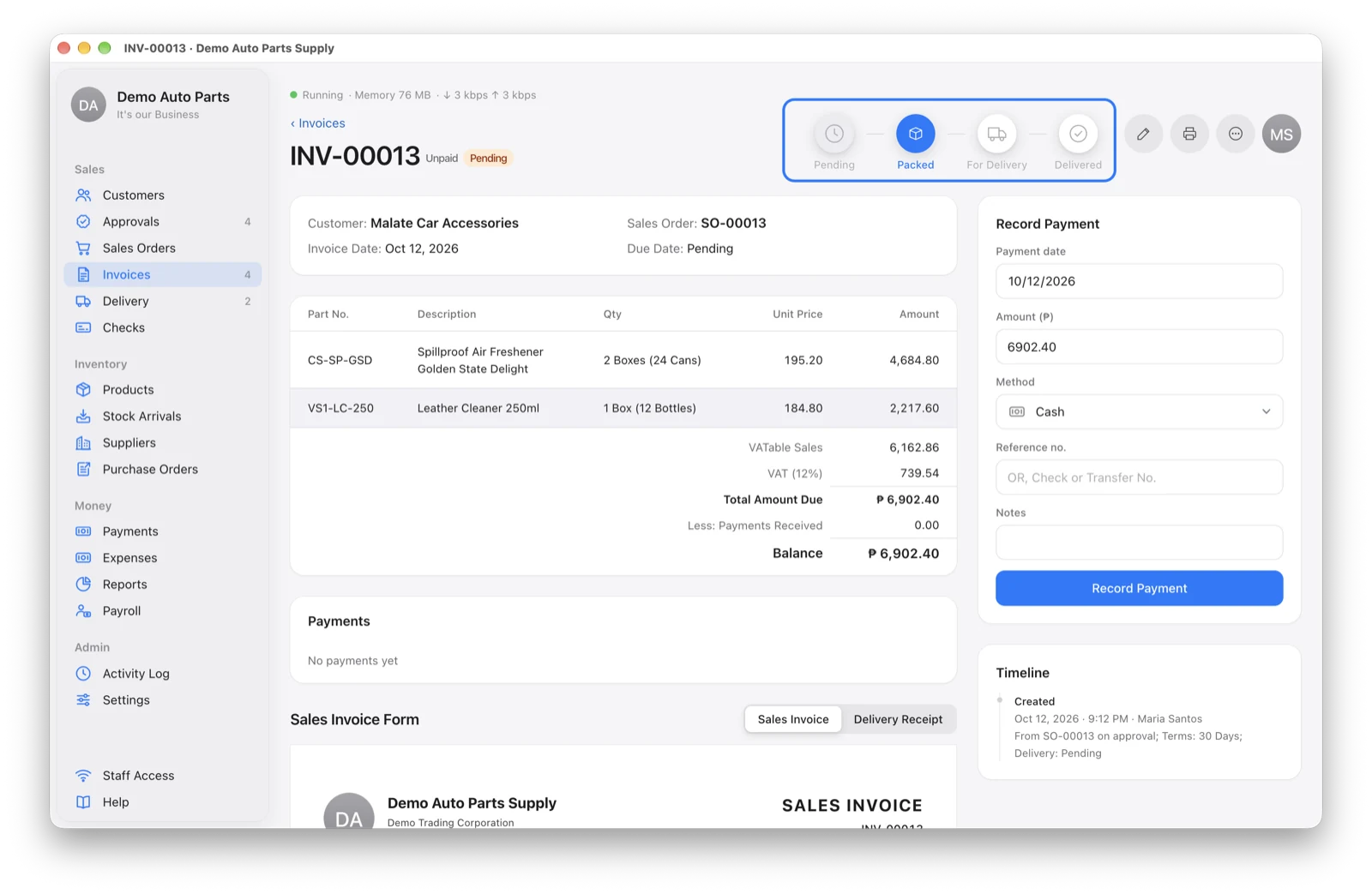Screen dimensions: 1372x894
Task: Open the MS user avatar
Action: click(x=1281, y=134)
